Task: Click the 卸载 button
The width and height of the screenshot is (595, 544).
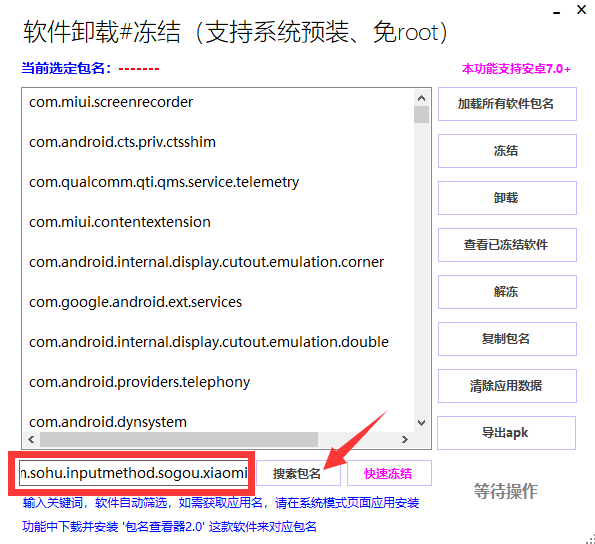Action: (507, 198)
